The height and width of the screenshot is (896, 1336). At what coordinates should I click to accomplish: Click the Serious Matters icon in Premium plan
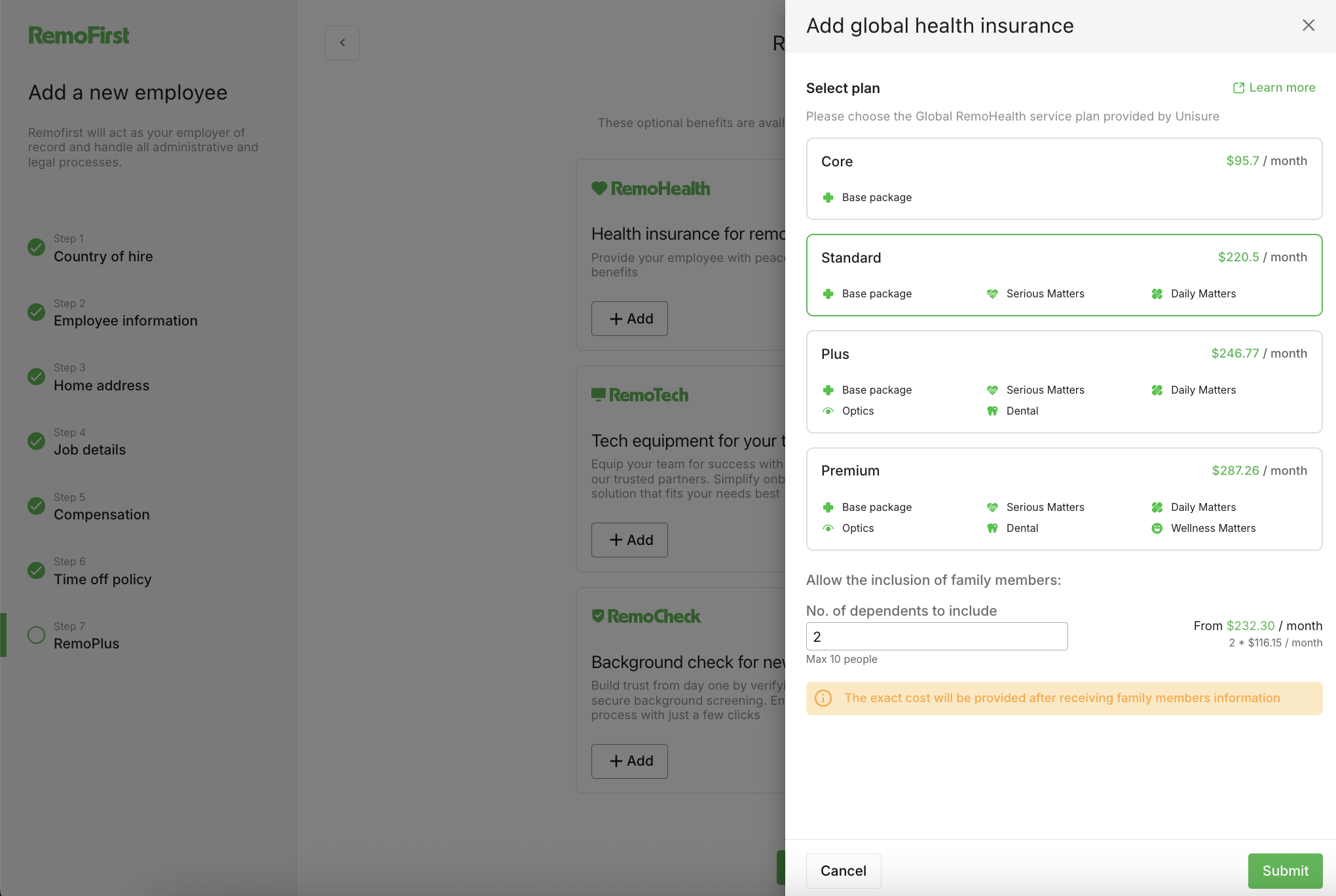(x=992, y=507)
